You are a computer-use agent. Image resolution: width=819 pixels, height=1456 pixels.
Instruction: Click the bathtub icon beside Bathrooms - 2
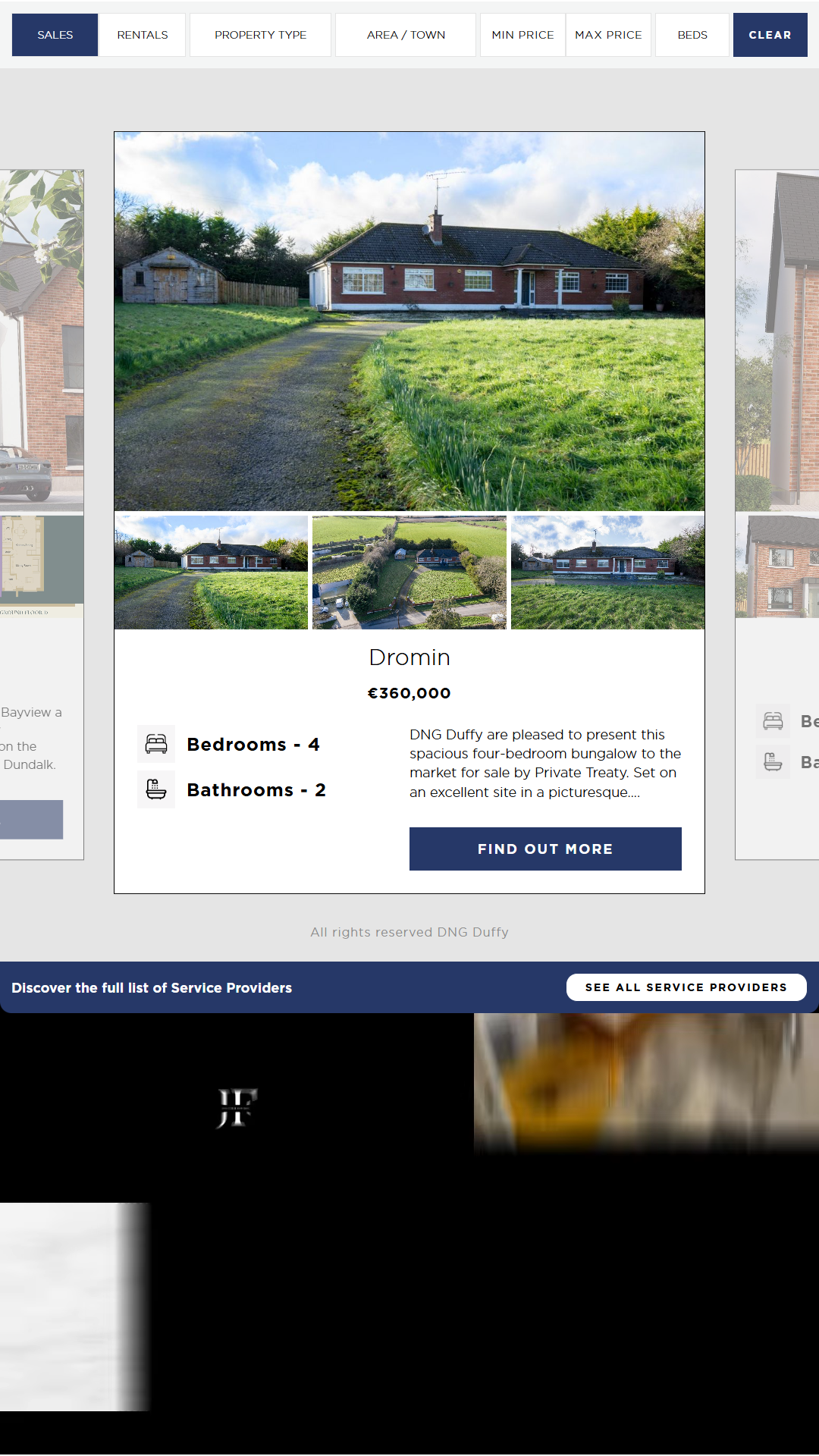click(x=156, y=789)
